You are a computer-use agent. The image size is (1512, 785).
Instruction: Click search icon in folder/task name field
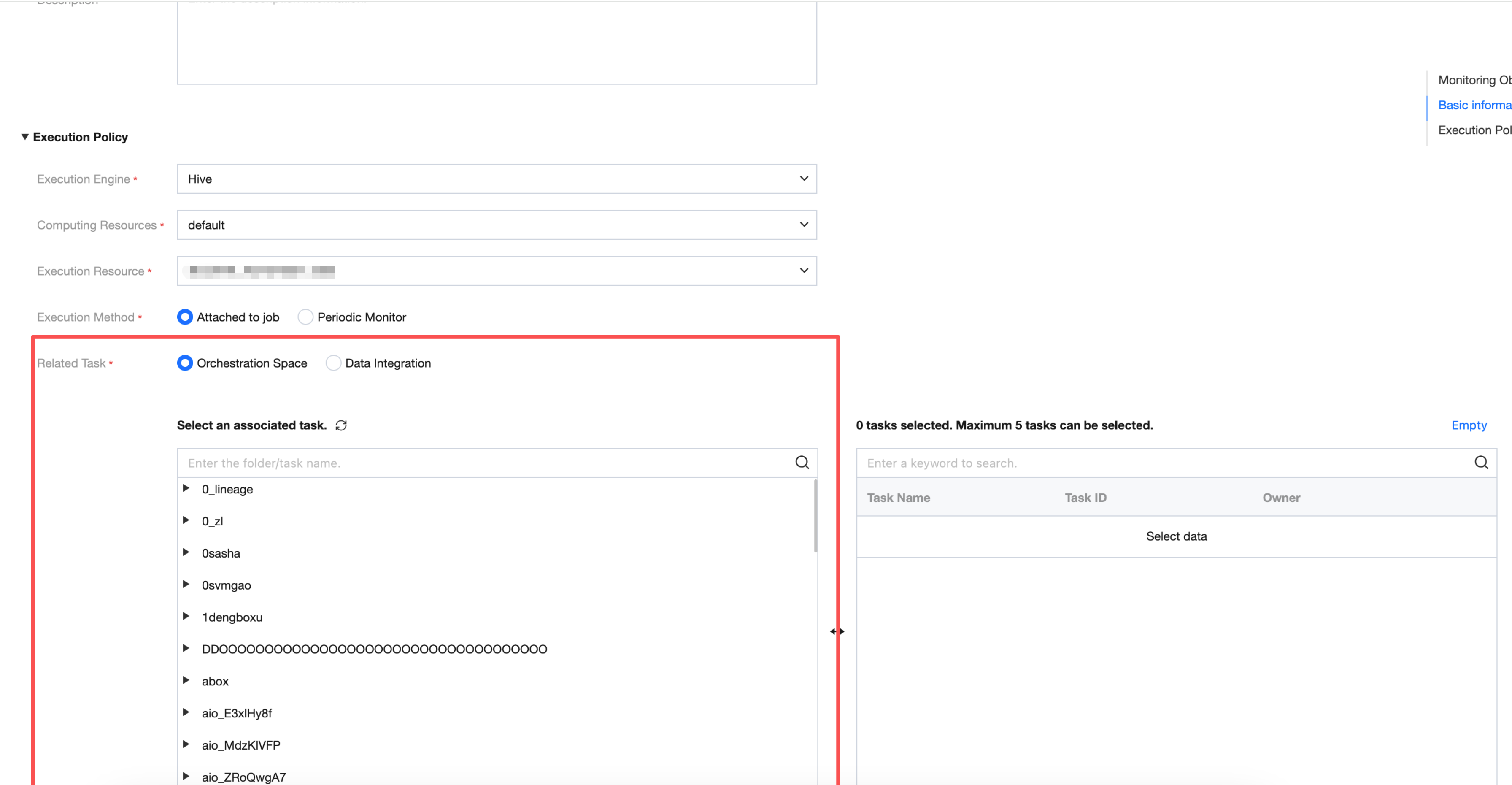pos(802,463)
